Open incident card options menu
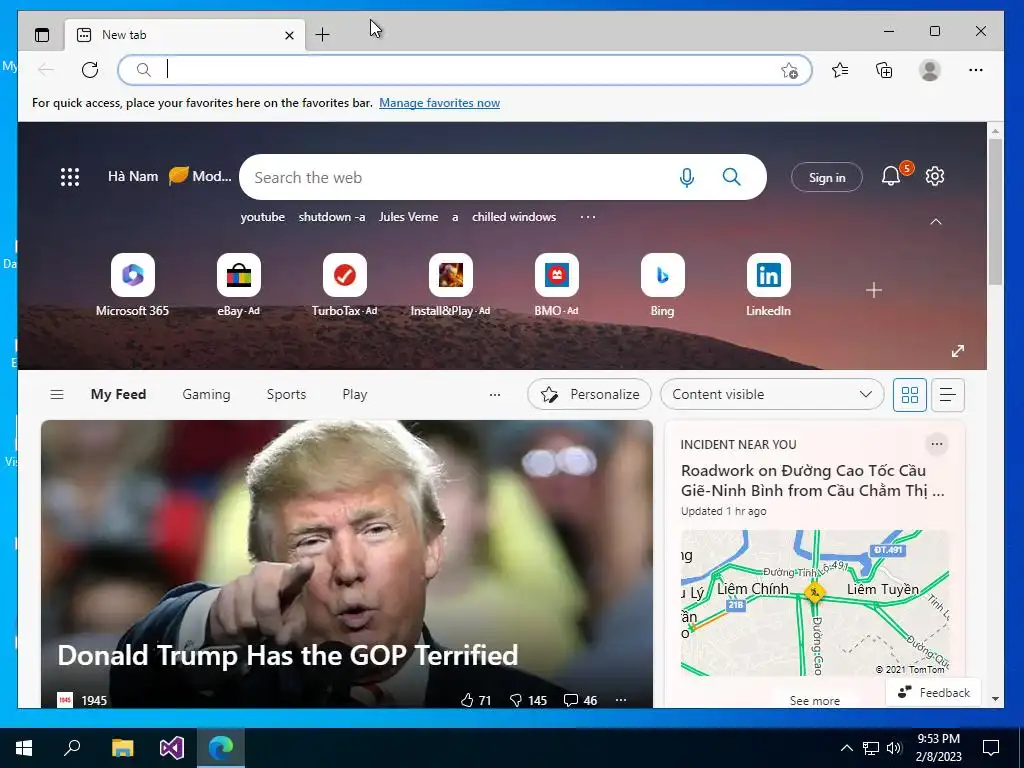Screen dimensions: 1024x768 pyautogui.click(x=936, y=444)
